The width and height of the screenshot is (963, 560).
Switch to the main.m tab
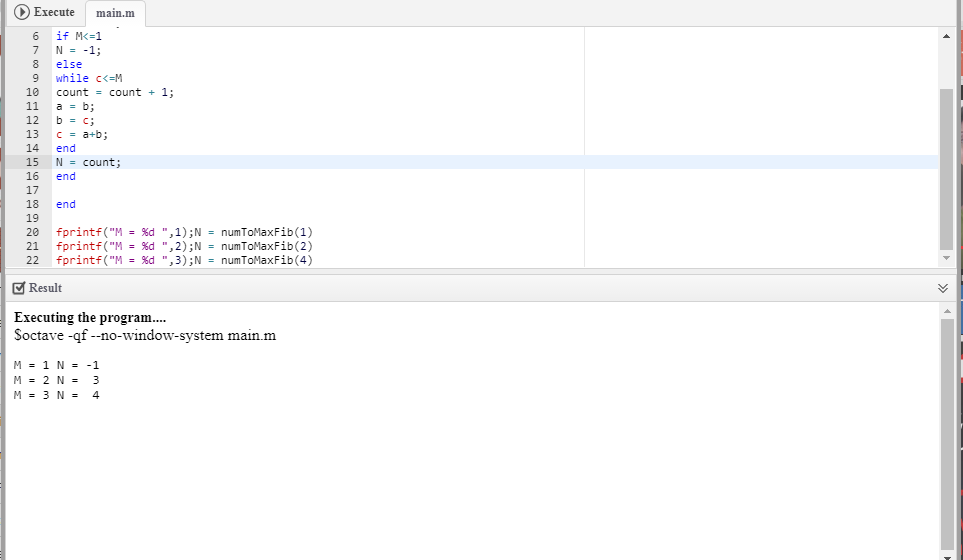coord(115,13)
